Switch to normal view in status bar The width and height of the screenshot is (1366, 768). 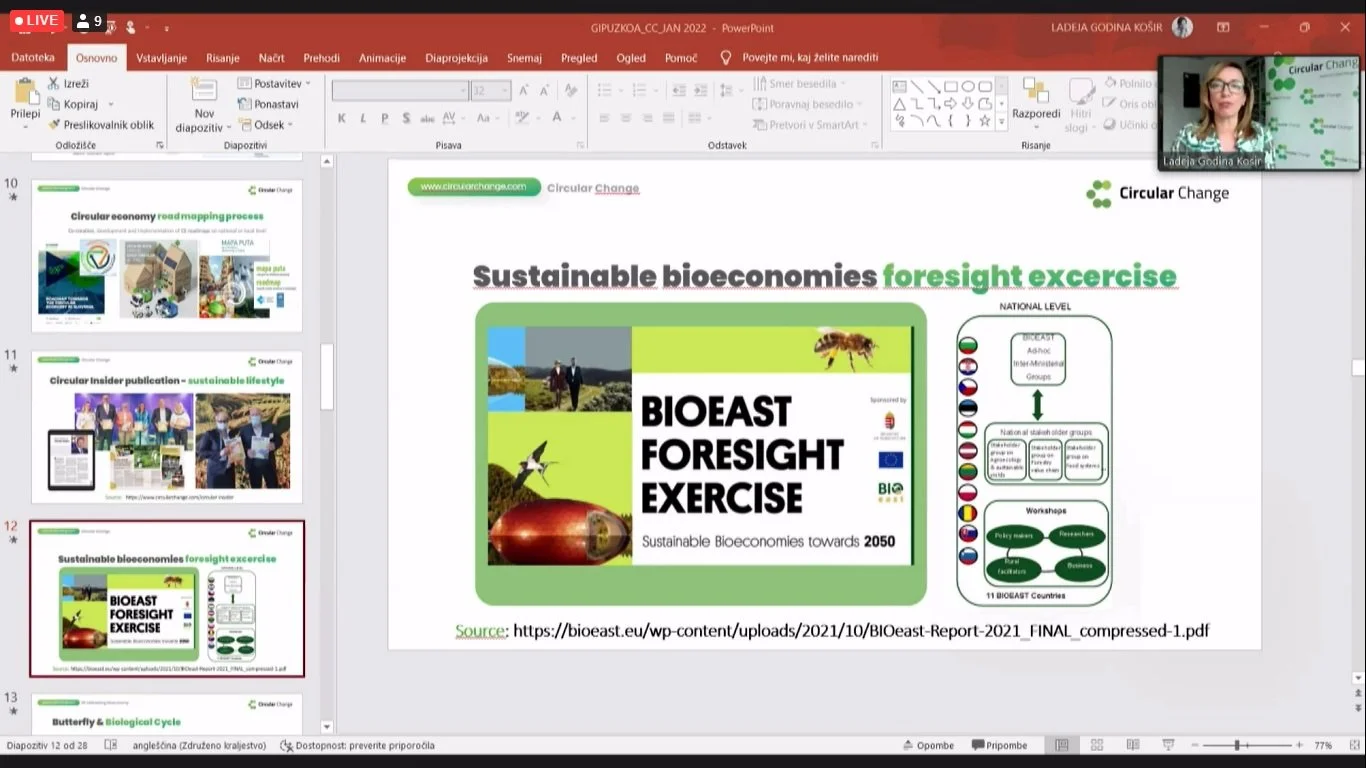point(1062,745)
